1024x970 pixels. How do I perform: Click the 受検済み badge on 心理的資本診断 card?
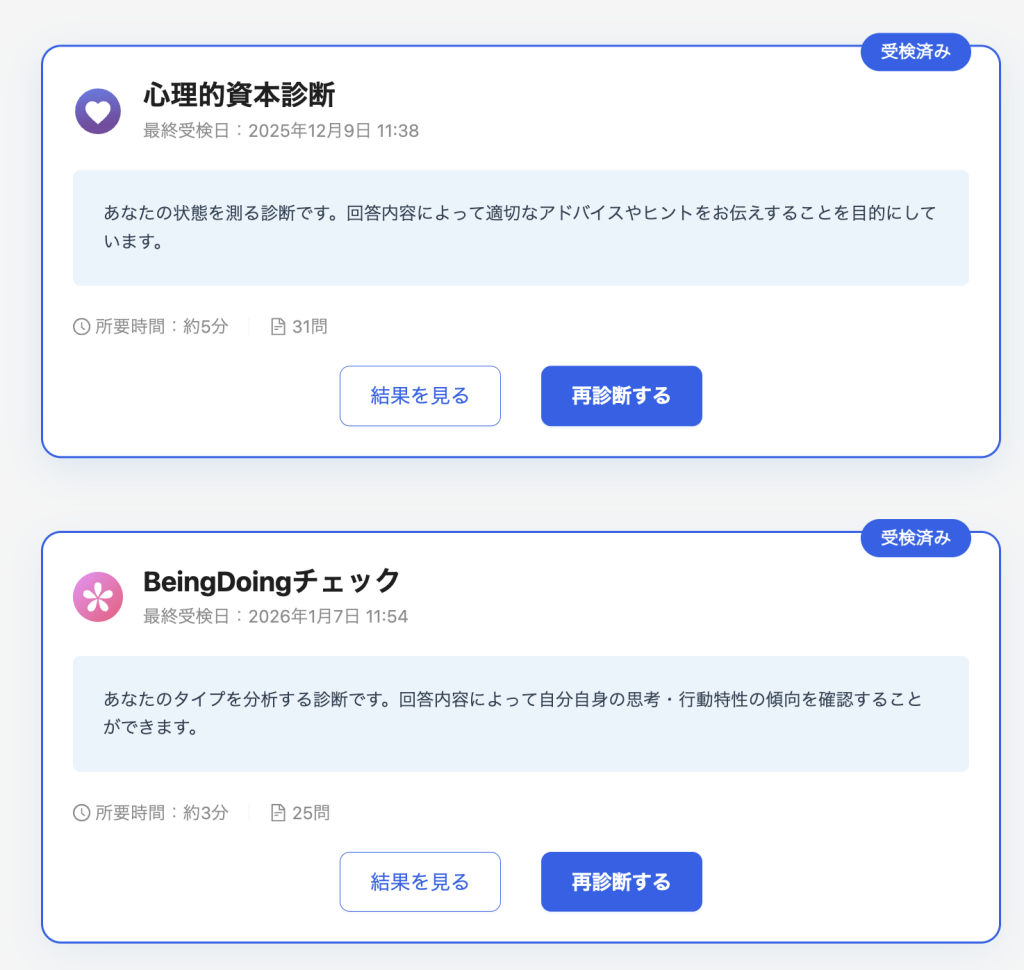coord(915,52)
